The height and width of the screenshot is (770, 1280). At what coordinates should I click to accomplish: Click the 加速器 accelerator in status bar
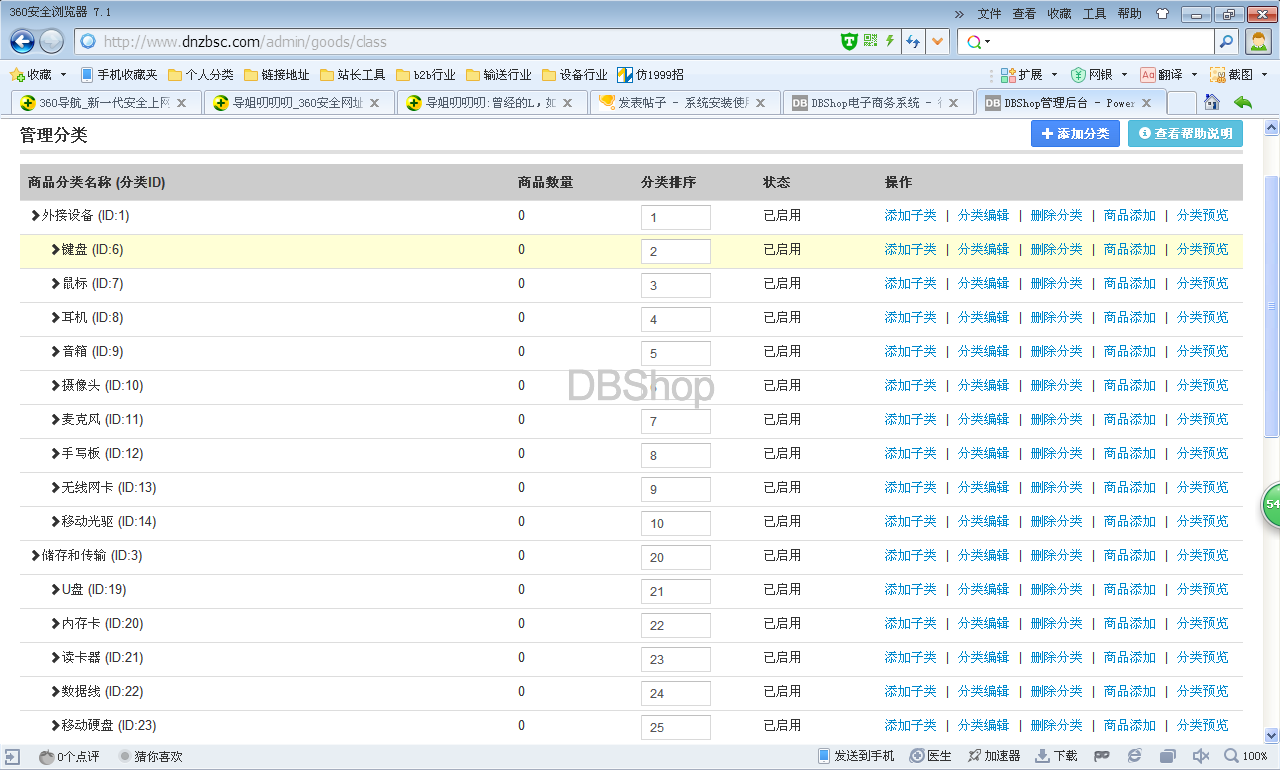(x=993, y=756)
